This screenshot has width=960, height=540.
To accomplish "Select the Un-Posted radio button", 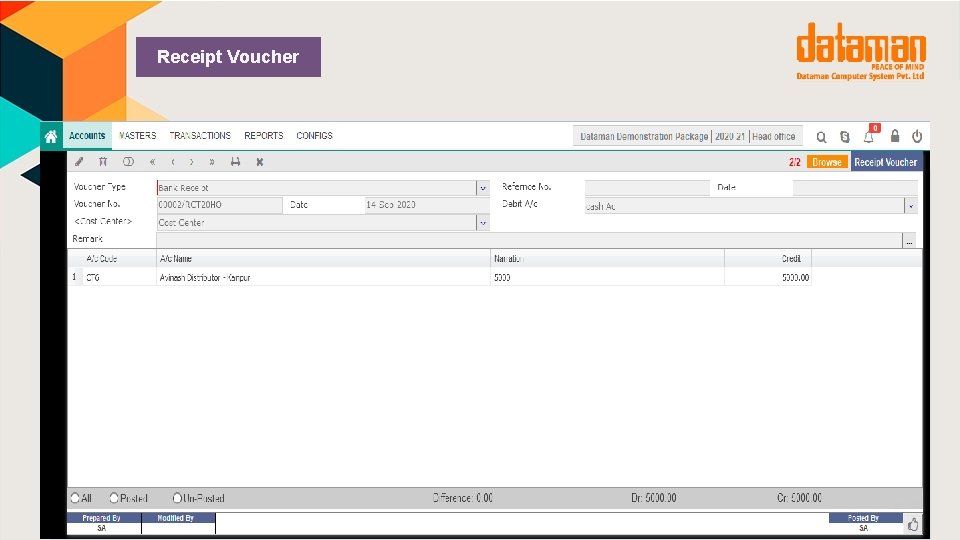I will (178, 498).
